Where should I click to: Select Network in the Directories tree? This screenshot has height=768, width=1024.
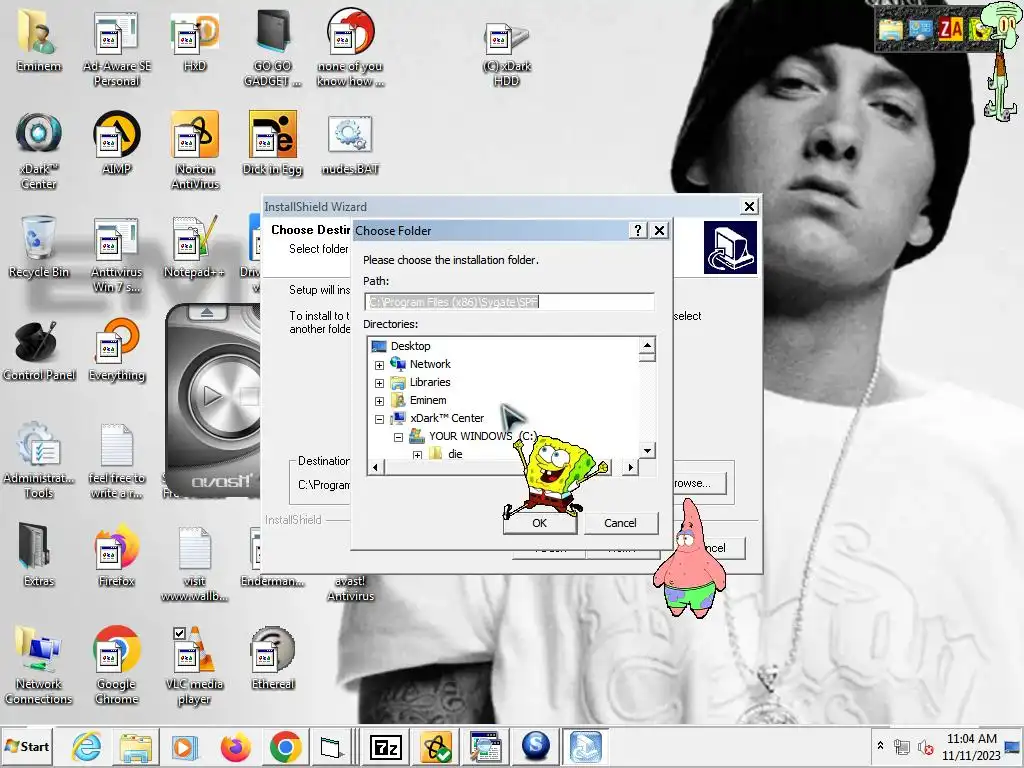430,364
